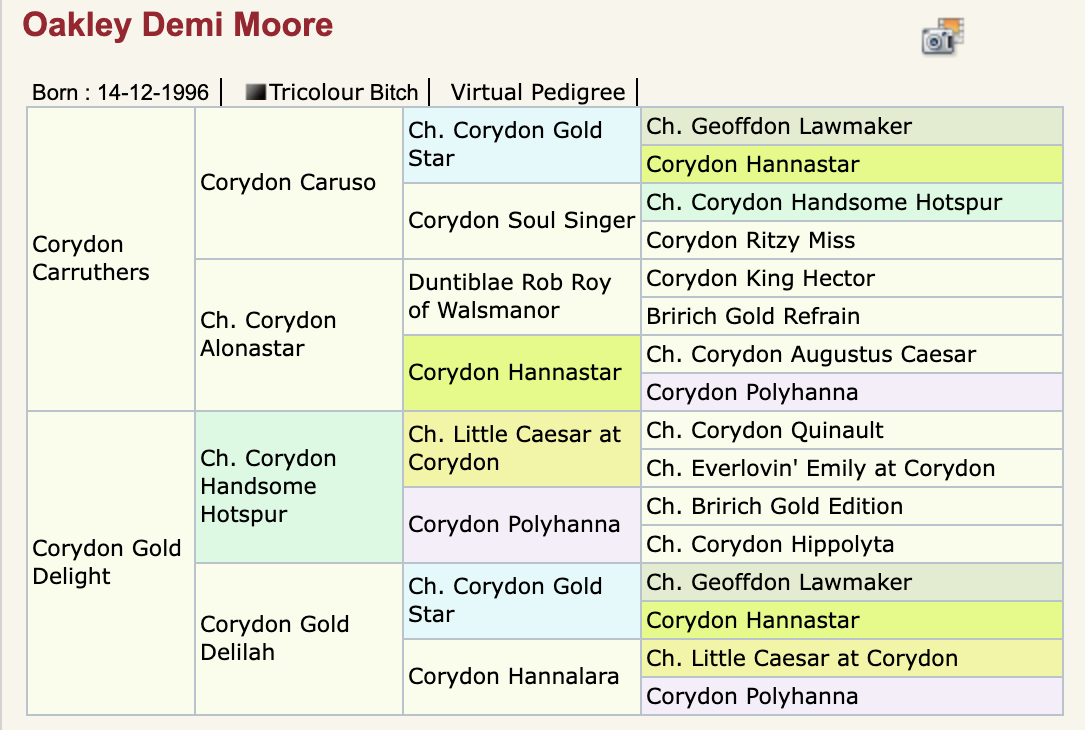Viewport: 1085px width, 730px height.
Task: Select Corydon Hannalara entry
Action: pos(513,676)
